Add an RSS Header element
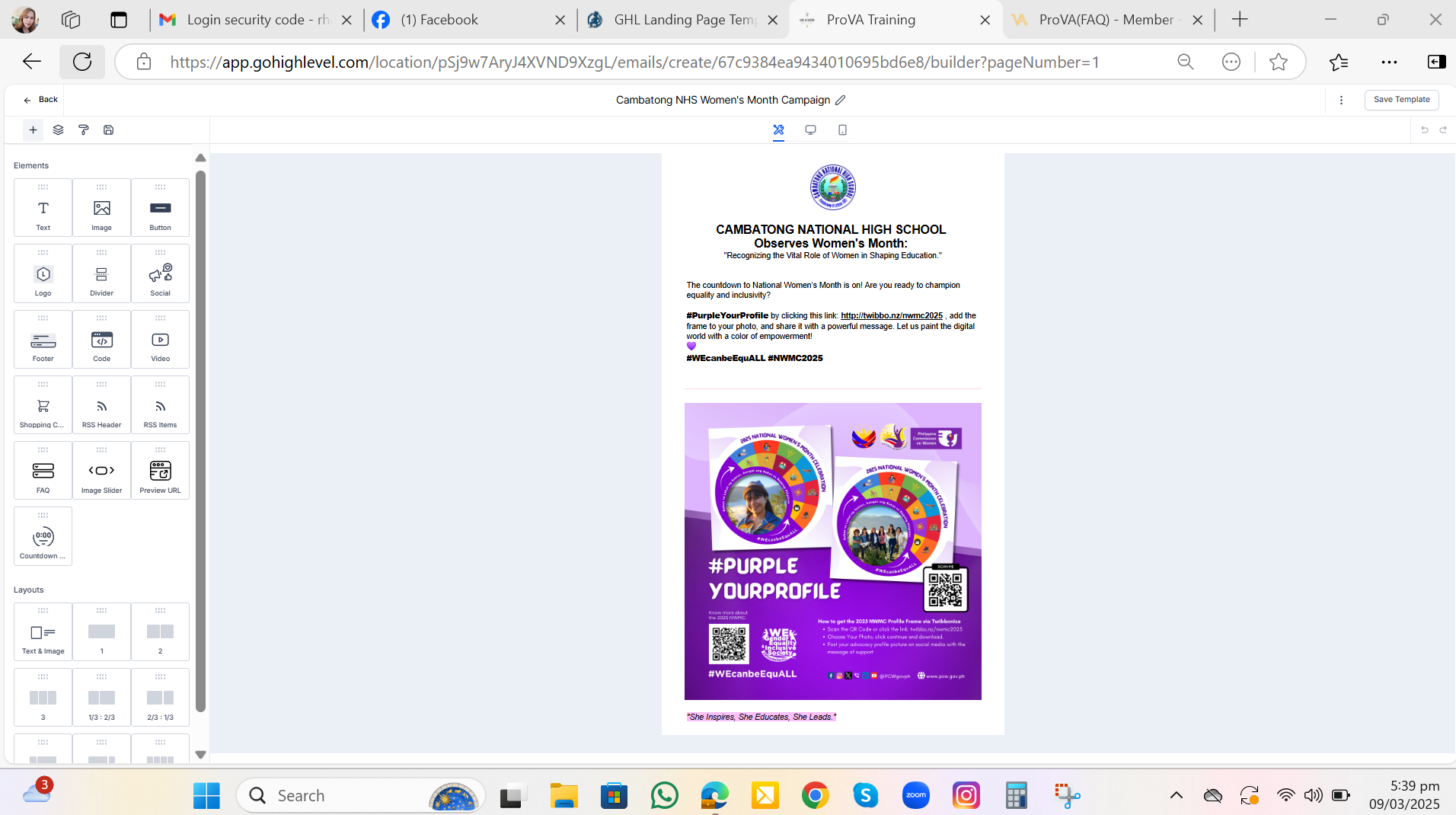This screenshot has width=1456, height=815. [x=101, y=405]
